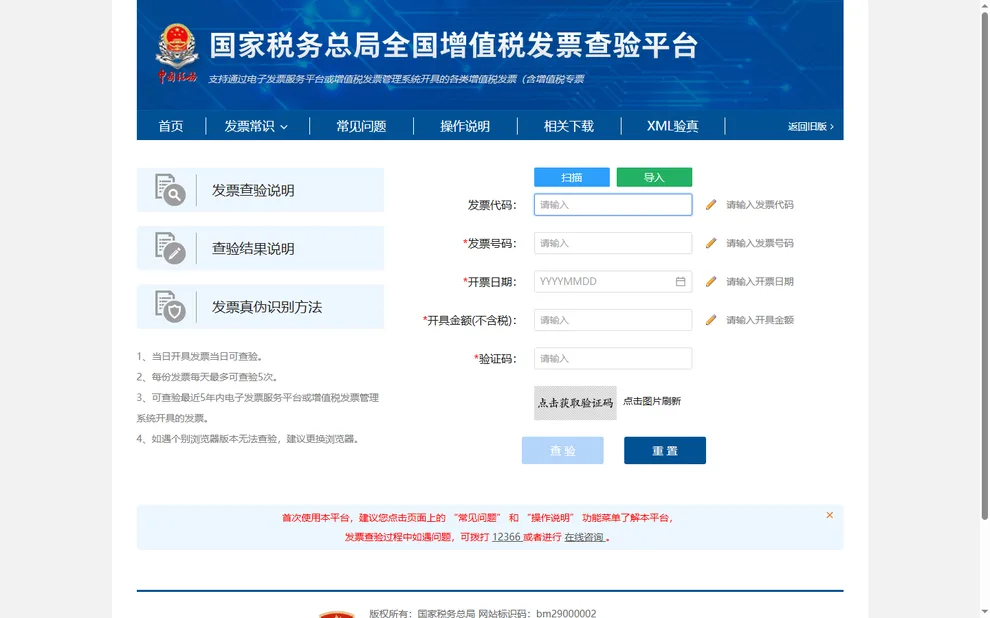The height and width of the screenshot is (618, 990).
Task: Open 查验结果说明 side panel item
Action: pos(260,248)
